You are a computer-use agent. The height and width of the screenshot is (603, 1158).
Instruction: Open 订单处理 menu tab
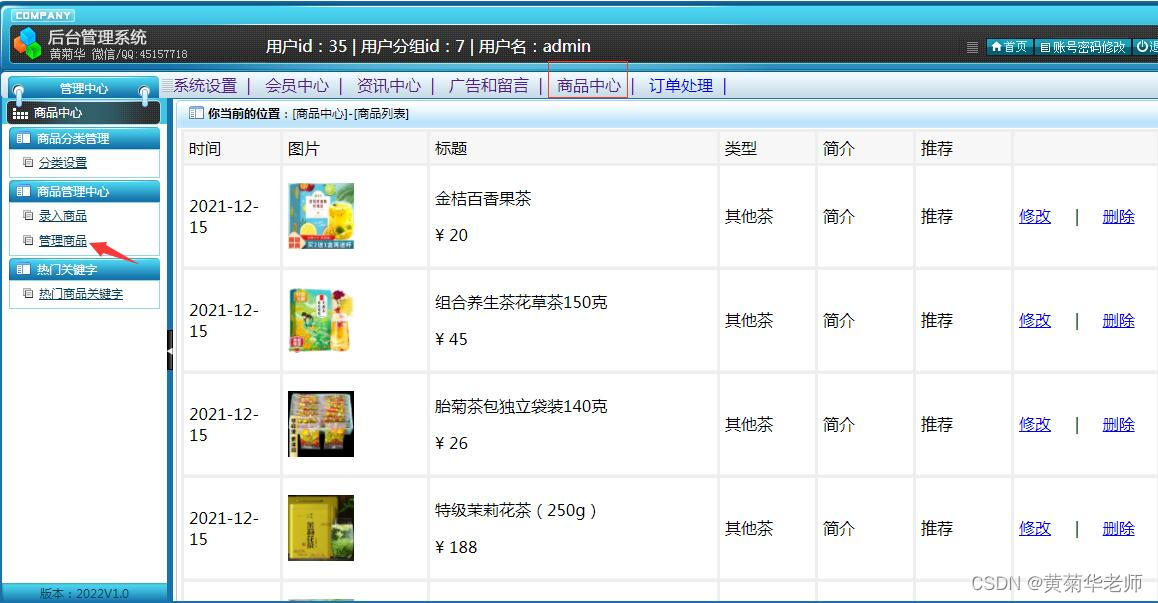(681, 86)
